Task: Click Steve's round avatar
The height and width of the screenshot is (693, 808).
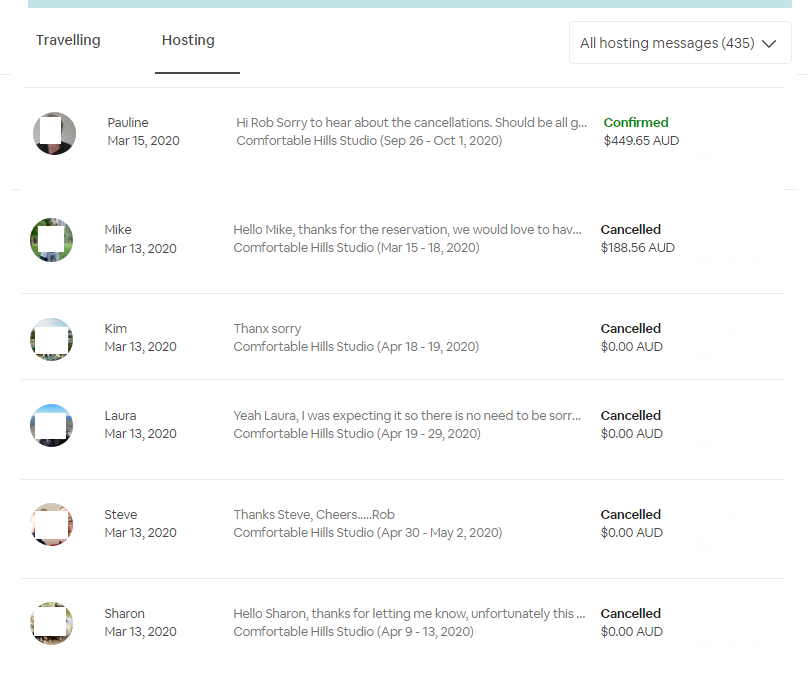Action: tap(51, 524)
